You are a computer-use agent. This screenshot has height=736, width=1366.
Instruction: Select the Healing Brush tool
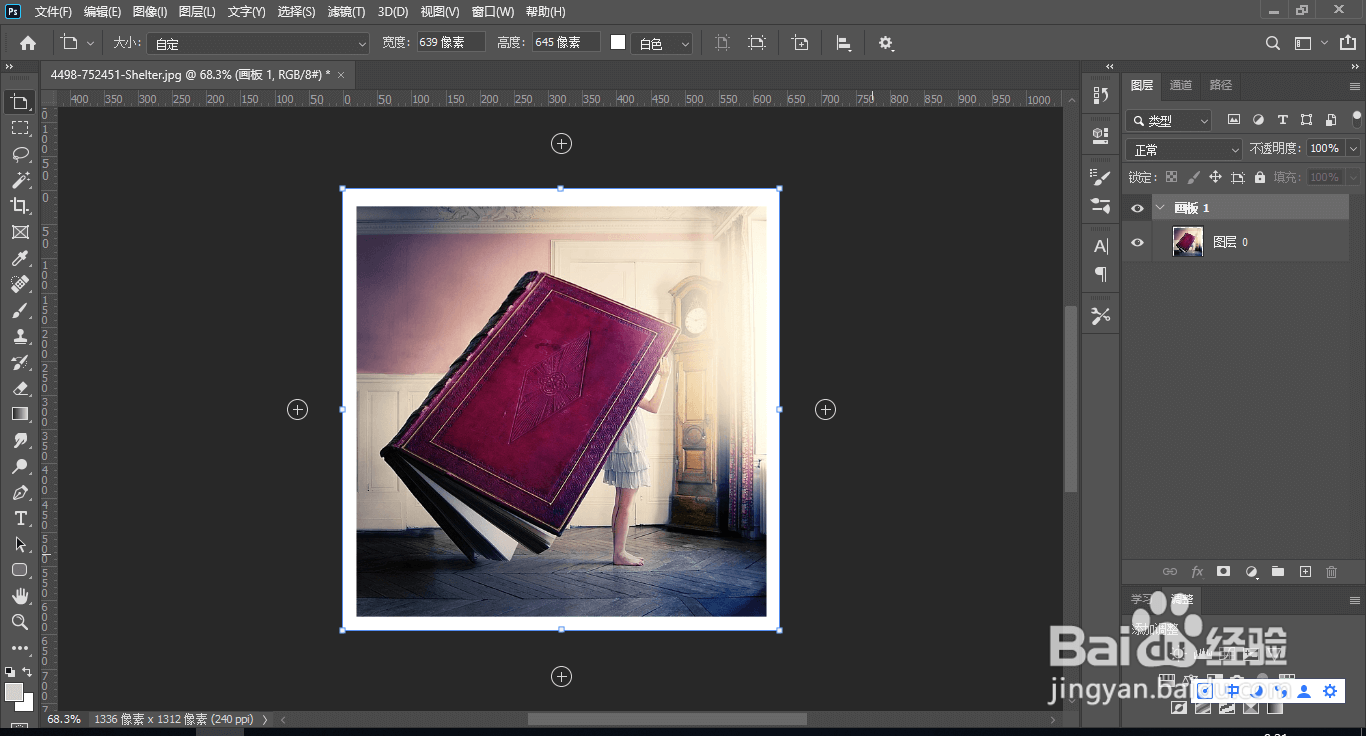[x=20, y=284]
